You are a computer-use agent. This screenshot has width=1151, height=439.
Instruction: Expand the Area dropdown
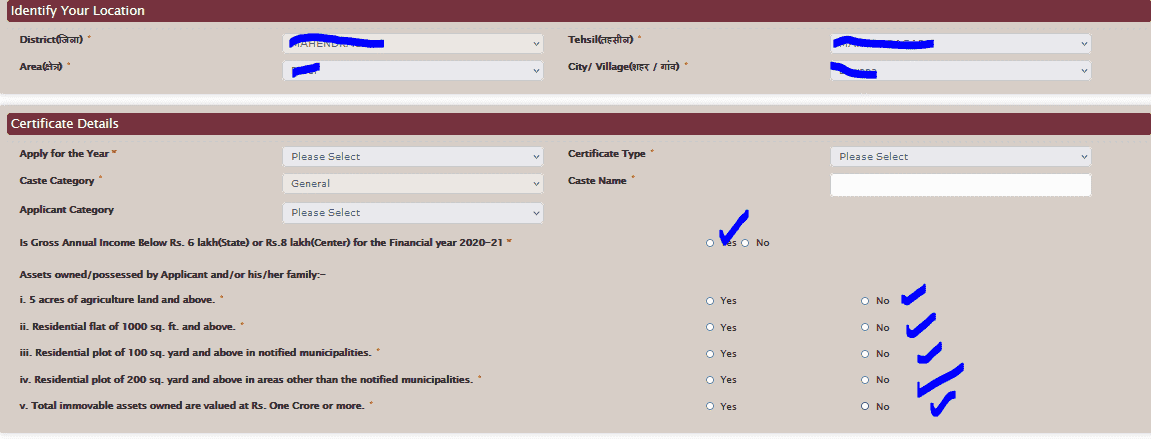[412, 71]
